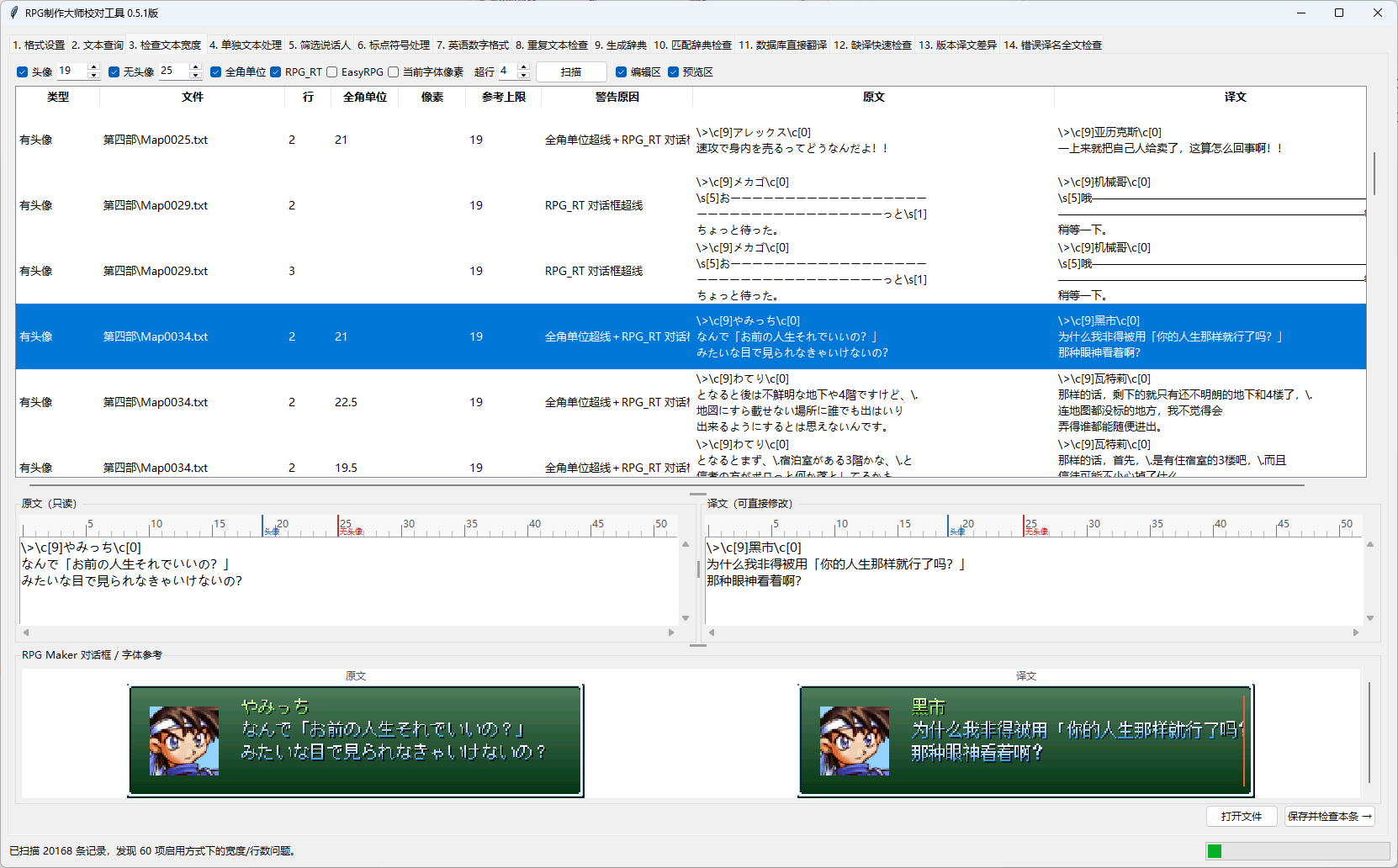Screen dimensions: 1398x868
Task: Click inside the 译文 editable text area
Action: coord(1033,582)
